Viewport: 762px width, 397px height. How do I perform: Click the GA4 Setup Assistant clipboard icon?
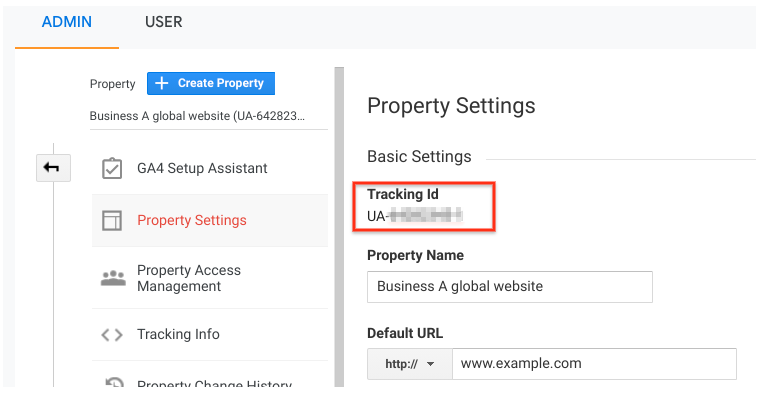[112, 169]
